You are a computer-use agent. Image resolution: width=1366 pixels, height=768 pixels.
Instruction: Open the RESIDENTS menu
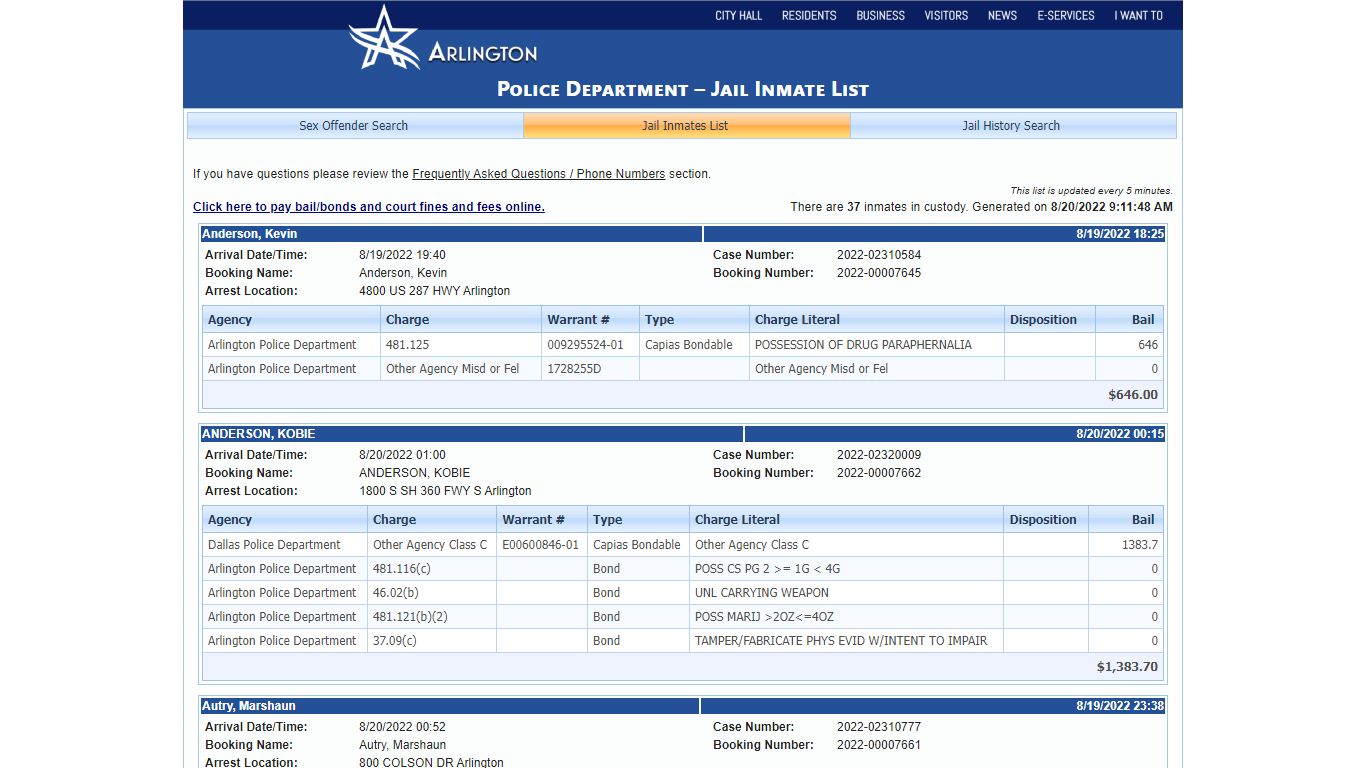click(809, 15)
